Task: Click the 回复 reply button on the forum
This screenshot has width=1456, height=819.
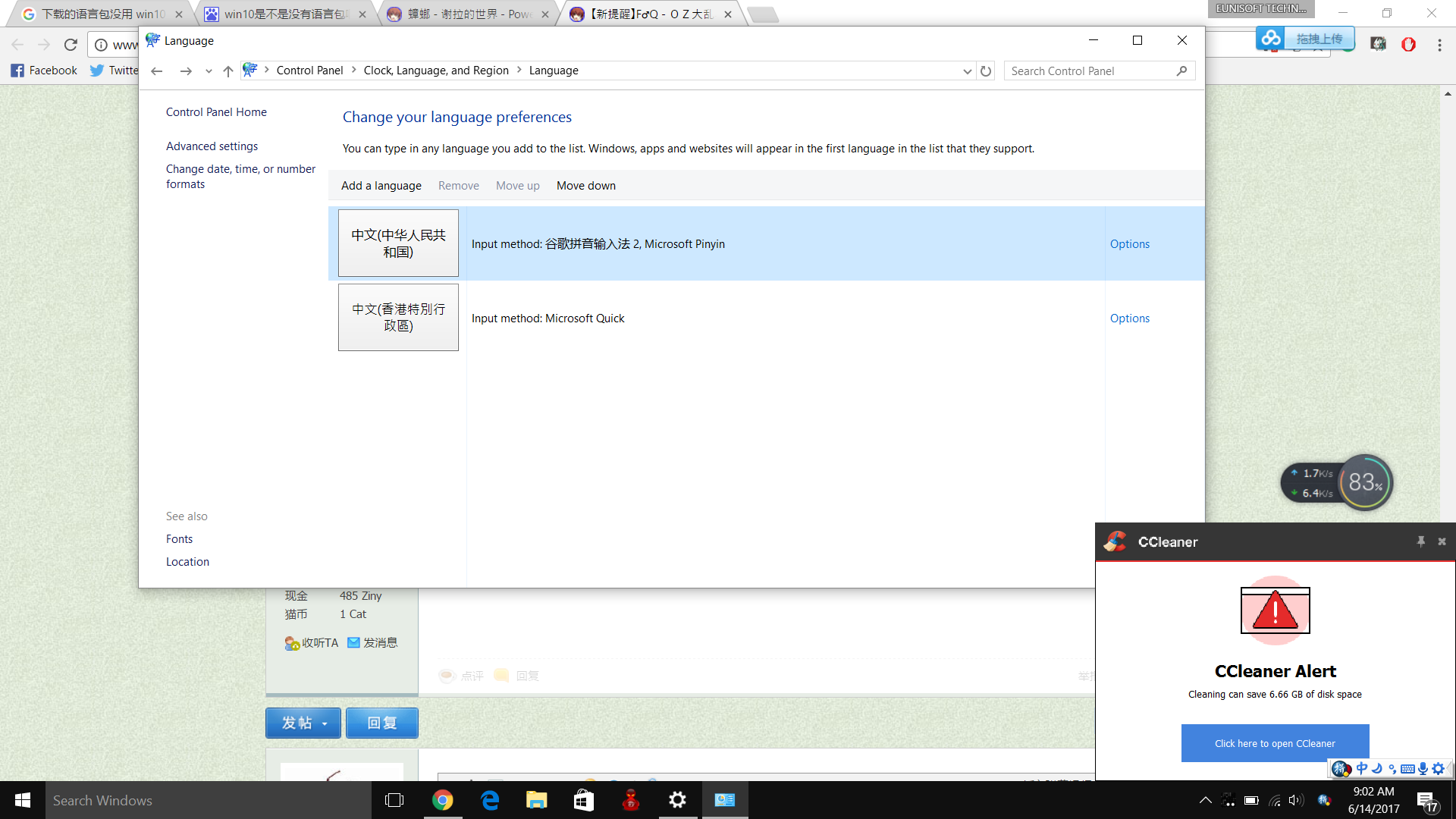Action: (x=382, y=723)
